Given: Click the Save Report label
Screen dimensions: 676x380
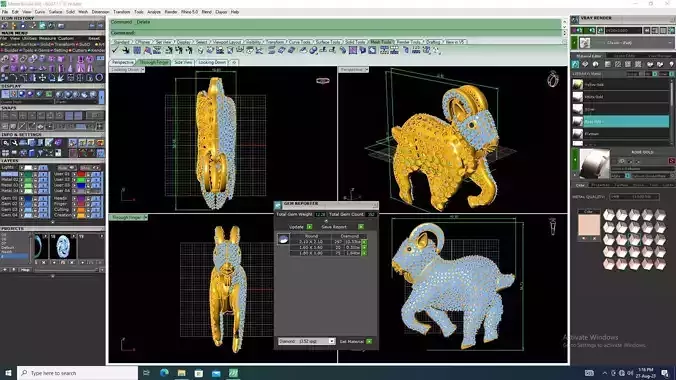Looking at the screenshot, I should pyautogui.click(x=334, y=226).
